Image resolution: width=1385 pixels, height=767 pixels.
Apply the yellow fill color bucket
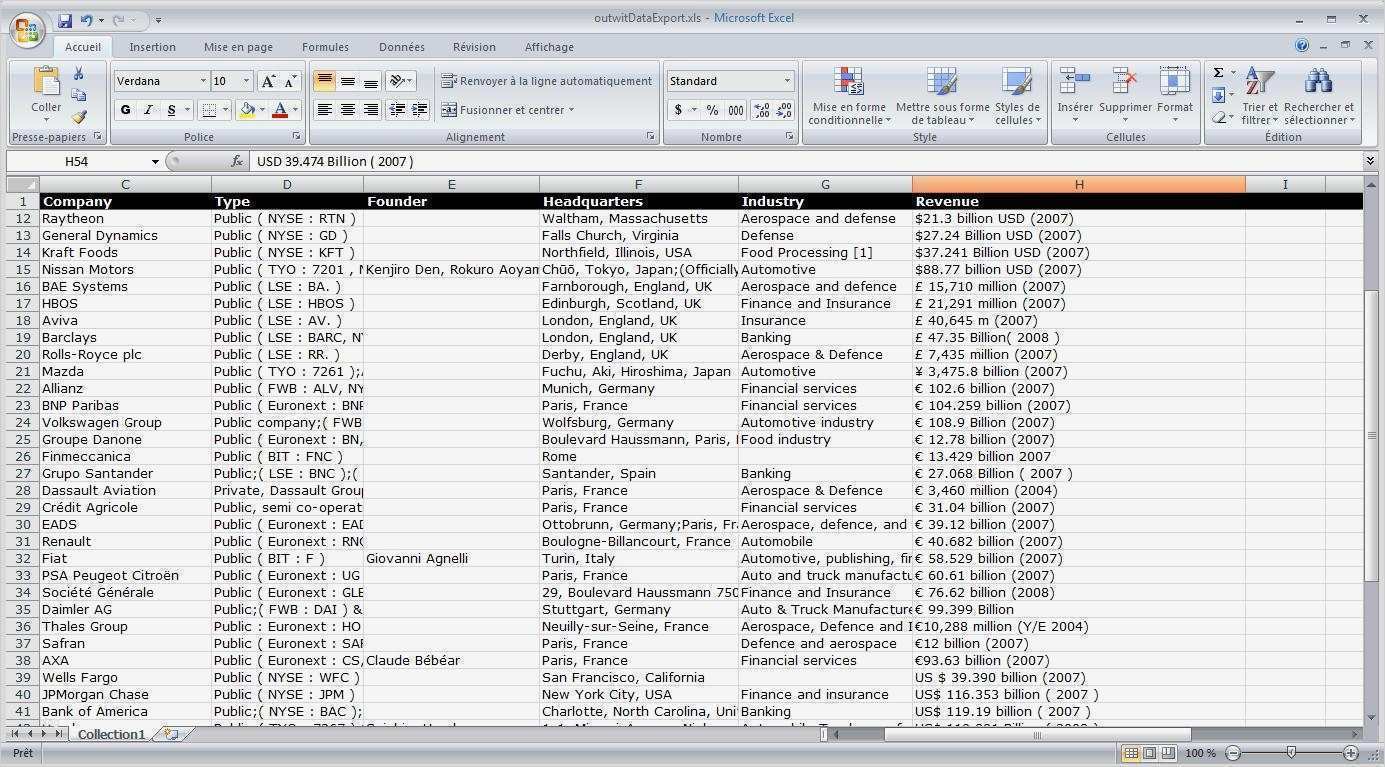pos(246,110)
